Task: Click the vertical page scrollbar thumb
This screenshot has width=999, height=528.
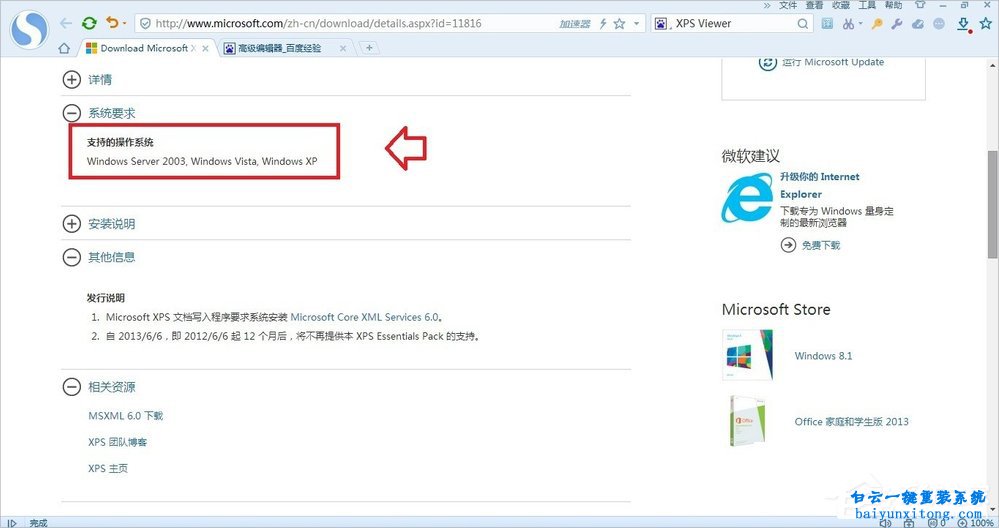Action: 993,204
